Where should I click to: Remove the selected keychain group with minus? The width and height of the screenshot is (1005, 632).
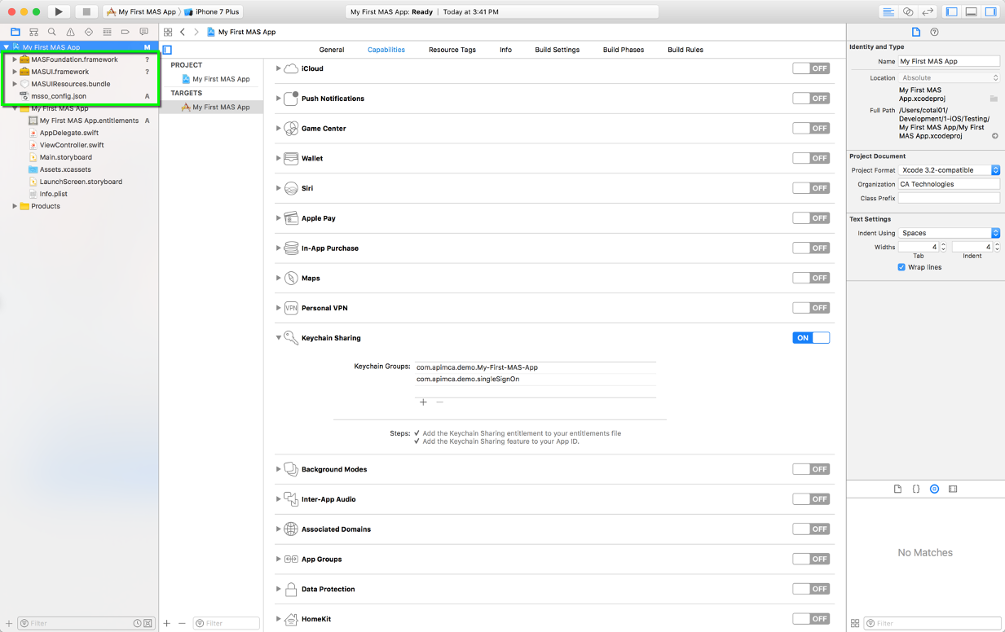click(x=440, y=402)
